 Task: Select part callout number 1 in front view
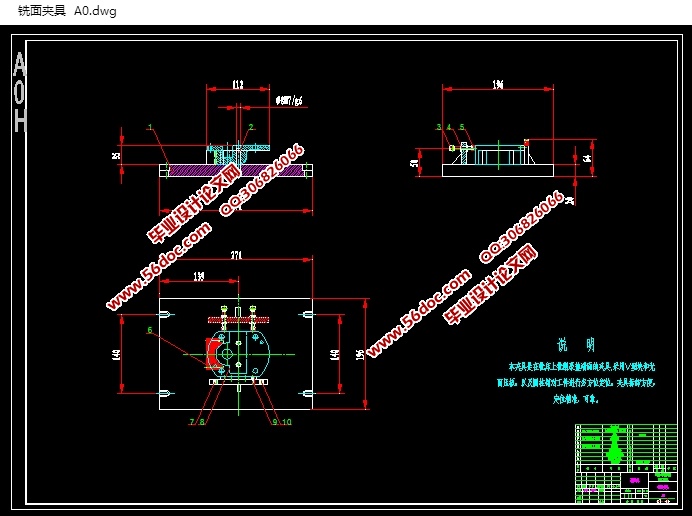tap(149, 127)
